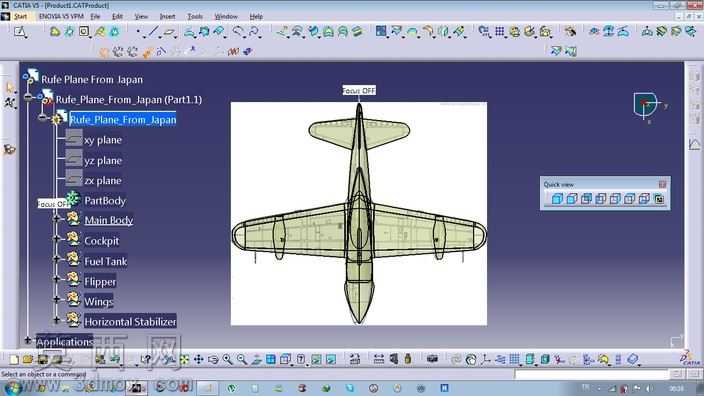Click the Zoom In magnifier icon
This screenshot has height=396, width=704.
coord(228,359)
